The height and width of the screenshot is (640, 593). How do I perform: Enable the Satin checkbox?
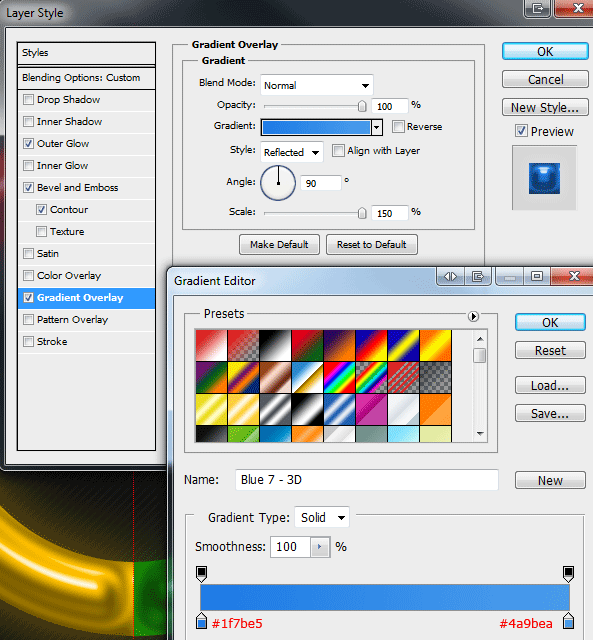point(28,254)
